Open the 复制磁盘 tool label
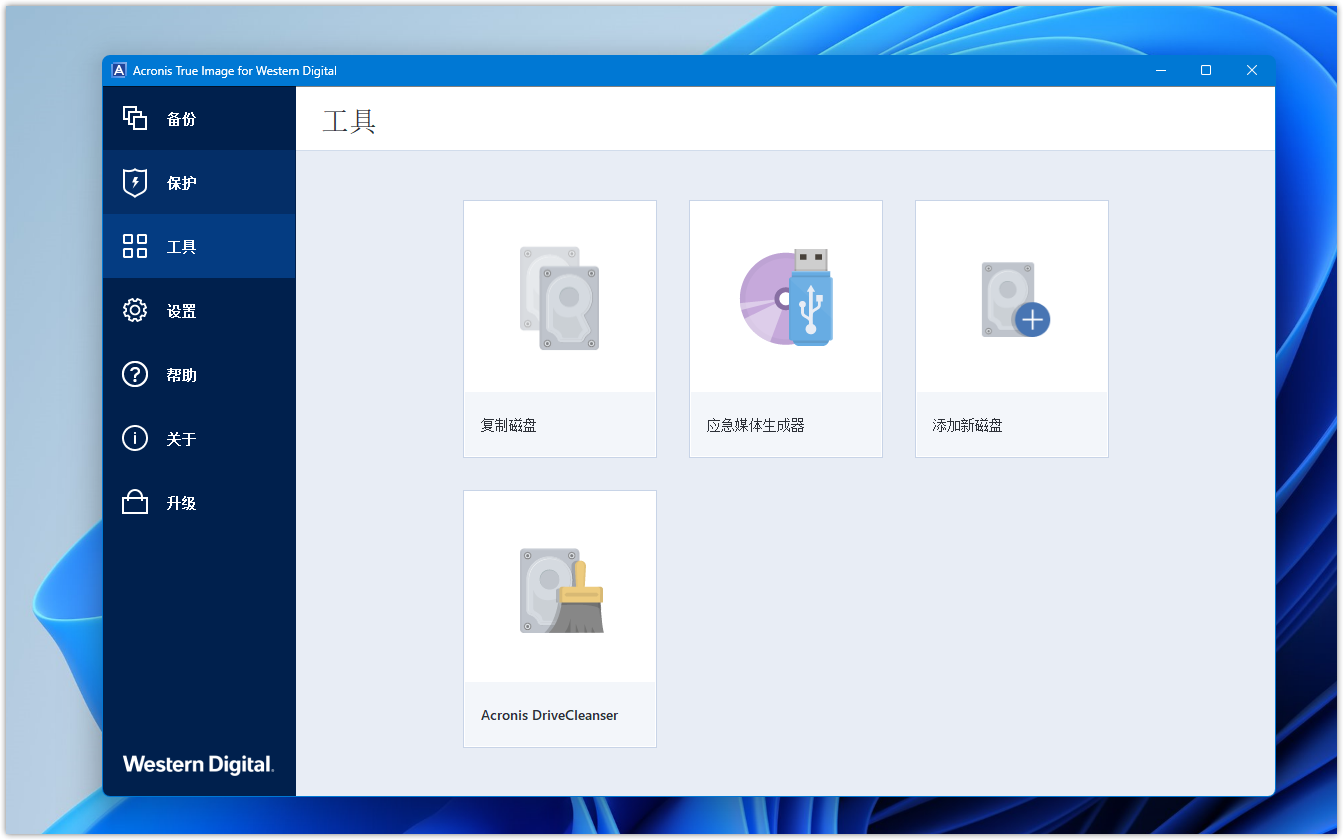The height and width of the screenshot is (840, 1343). (x=508, y=425)
